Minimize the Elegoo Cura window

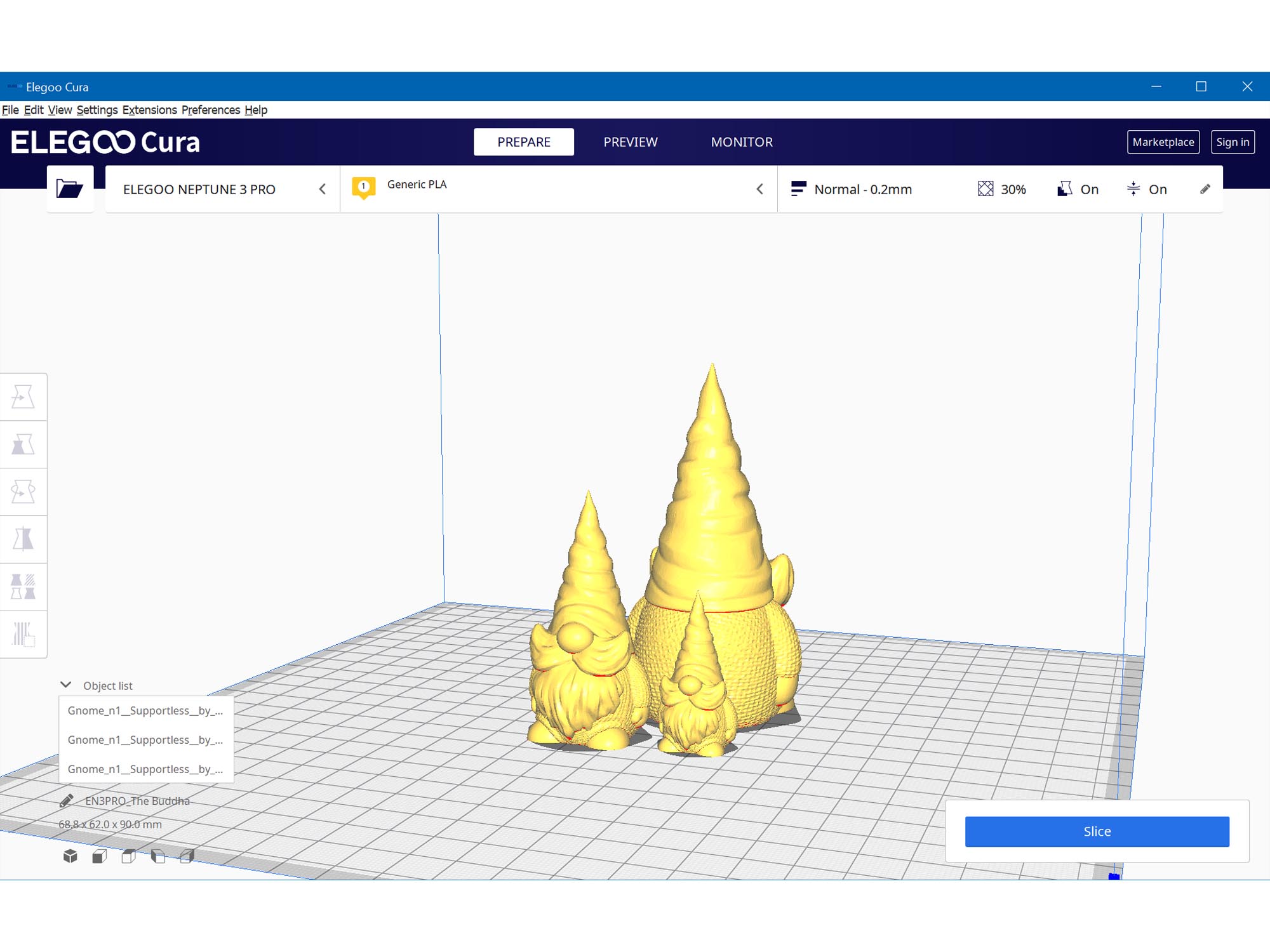coord(1156,86)
